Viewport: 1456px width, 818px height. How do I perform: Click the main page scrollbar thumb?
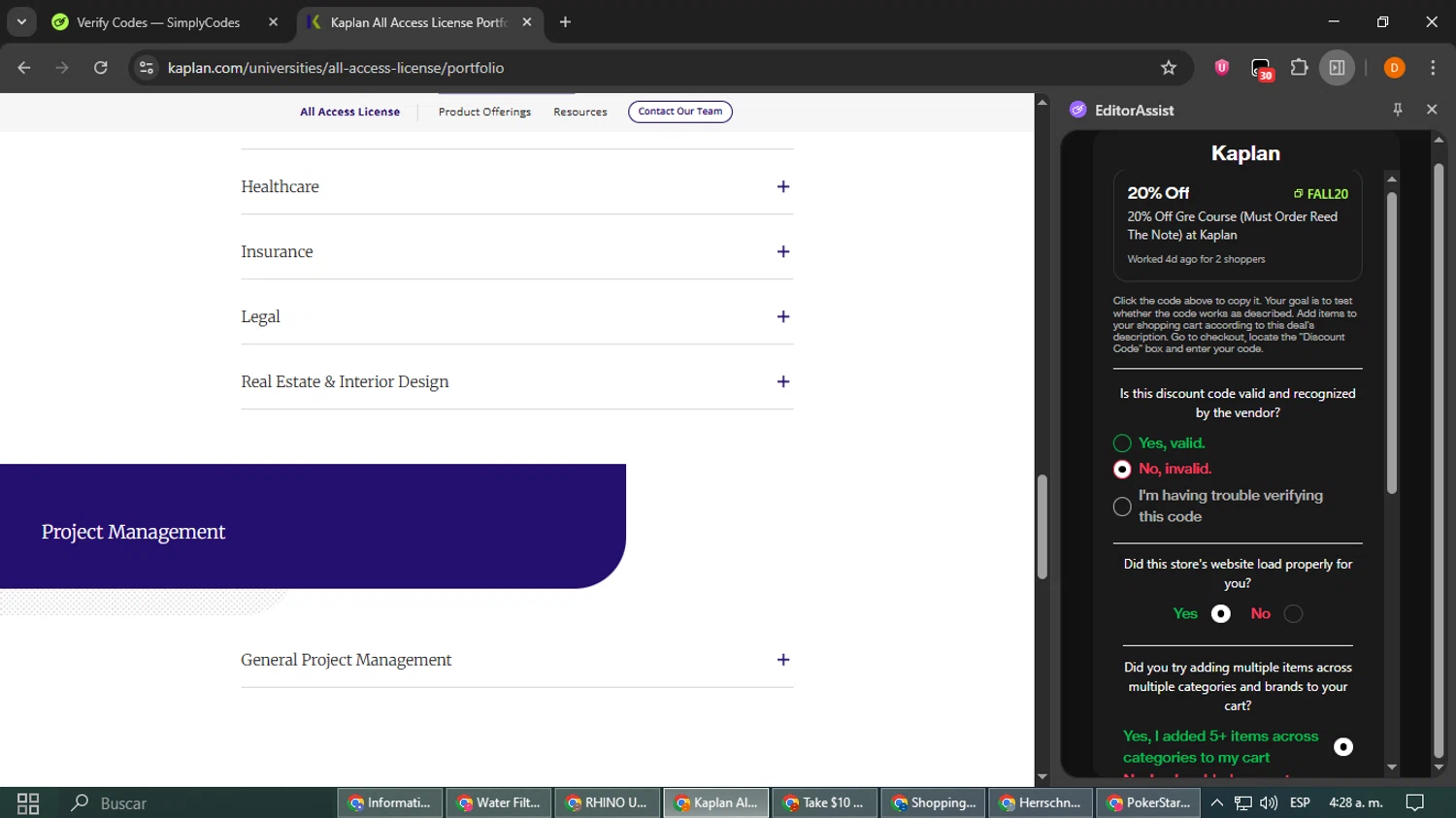click(x=1042, y=527)
